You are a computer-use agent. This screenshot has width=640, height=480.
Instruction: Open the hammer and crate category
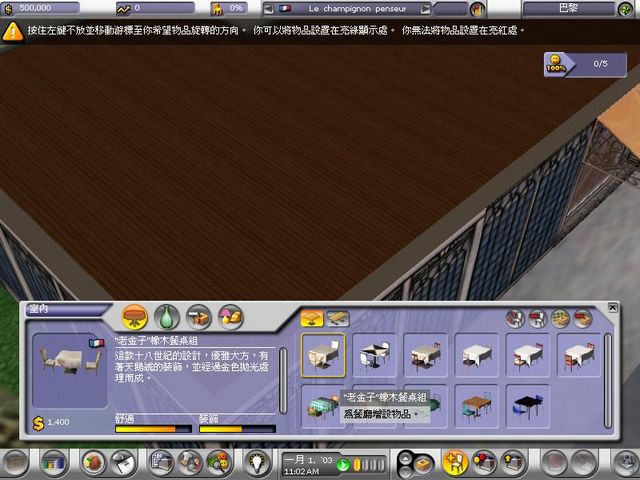point(199,317)
